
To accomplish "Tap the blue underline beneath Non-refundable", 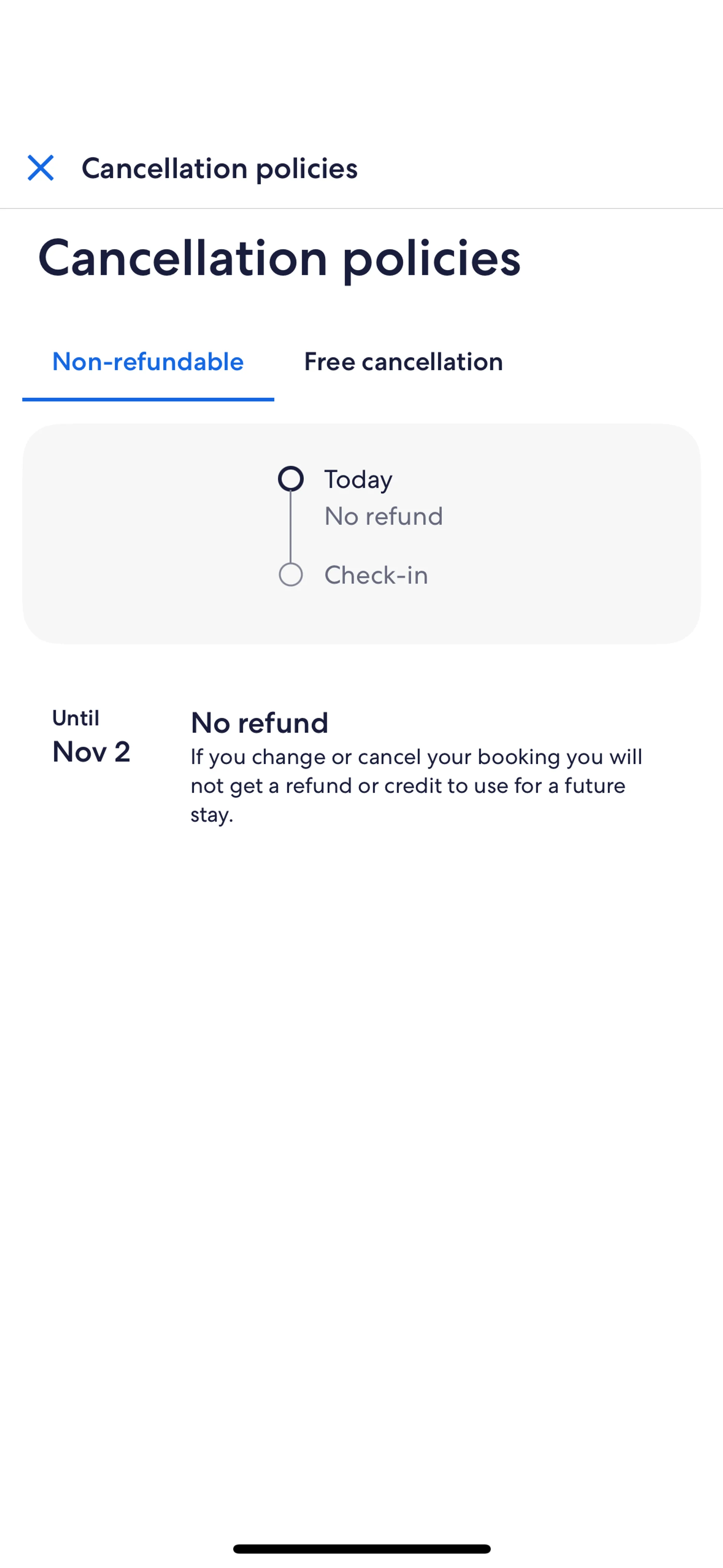I will [x=148, y=399].
